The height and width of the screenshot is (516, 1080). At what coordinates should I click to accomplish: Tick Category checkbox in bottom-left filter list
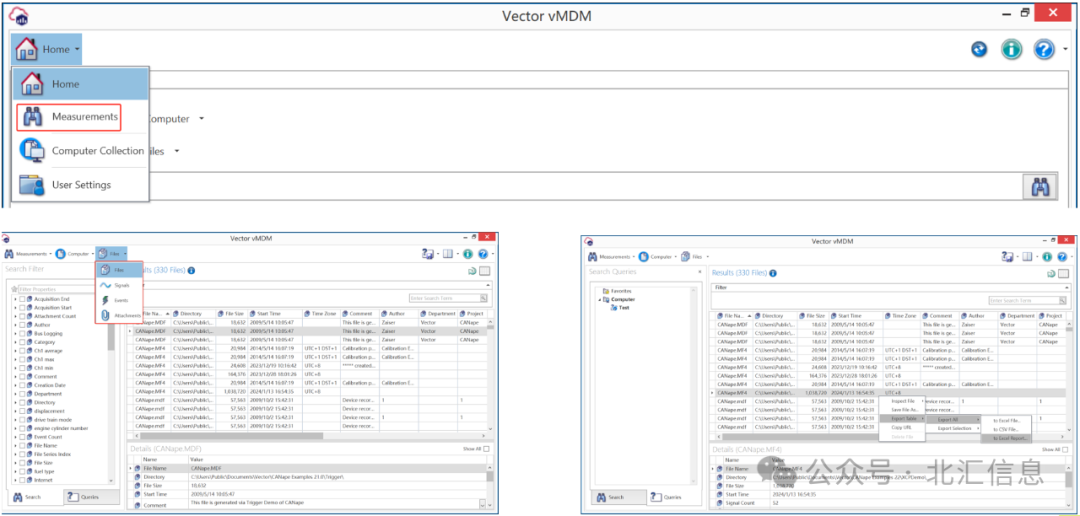[x=22, y=342]
